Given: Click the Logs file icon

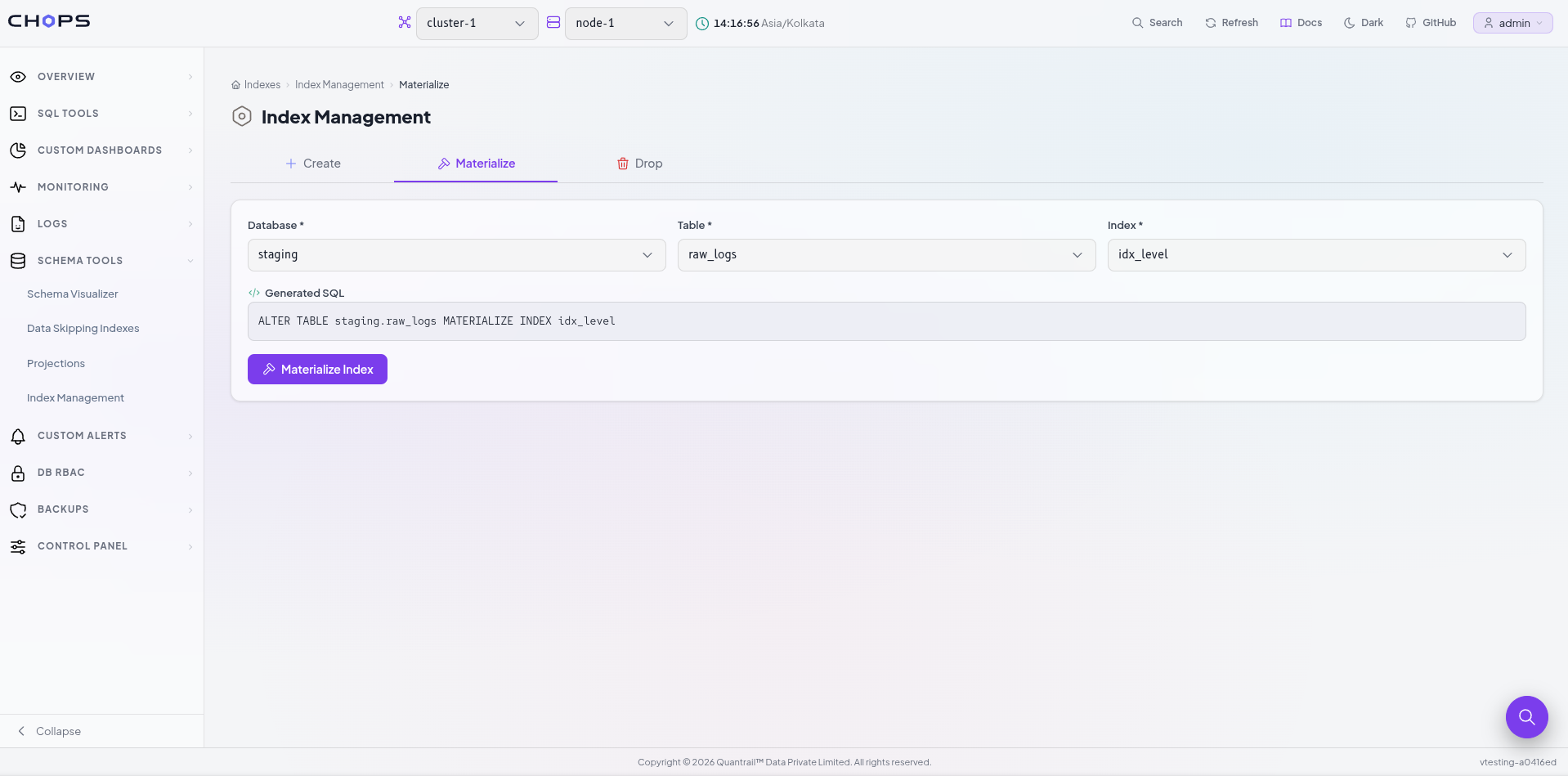Looking at the screenshot, I should (18, 224).
